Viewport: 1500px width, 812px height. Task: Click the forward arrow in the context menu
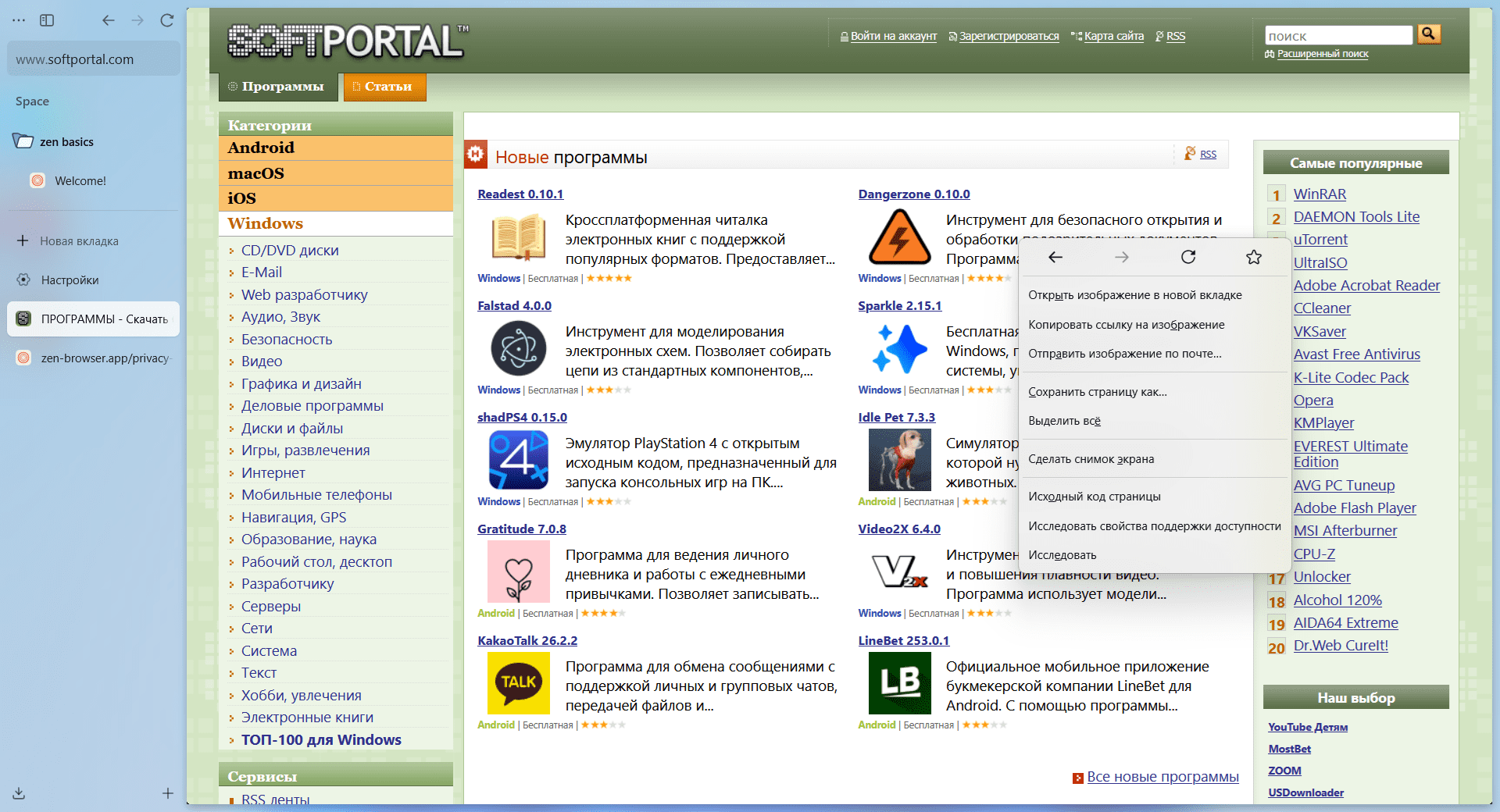point(1122,257)
